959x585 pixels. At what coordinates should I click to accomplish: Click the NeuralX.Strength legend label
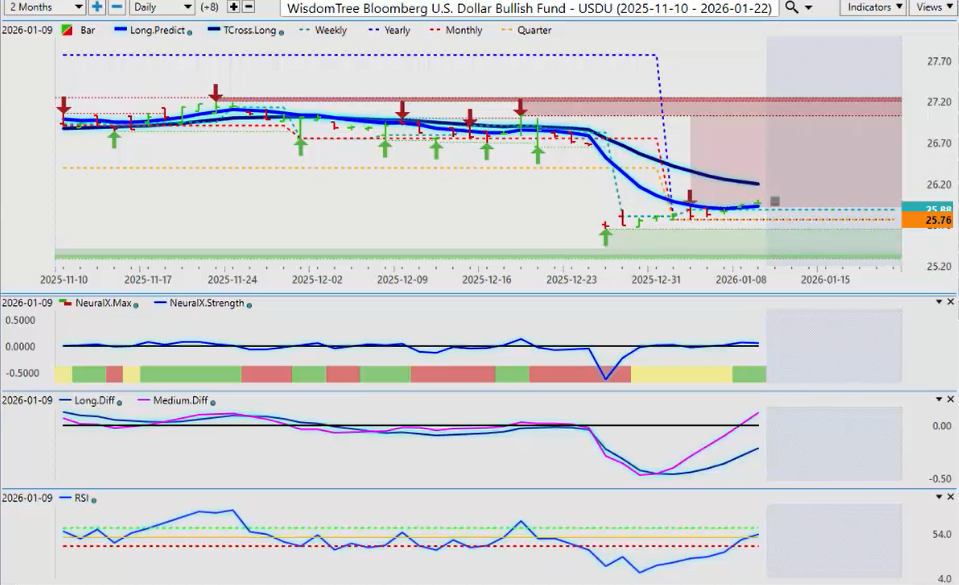click(207, 303)
